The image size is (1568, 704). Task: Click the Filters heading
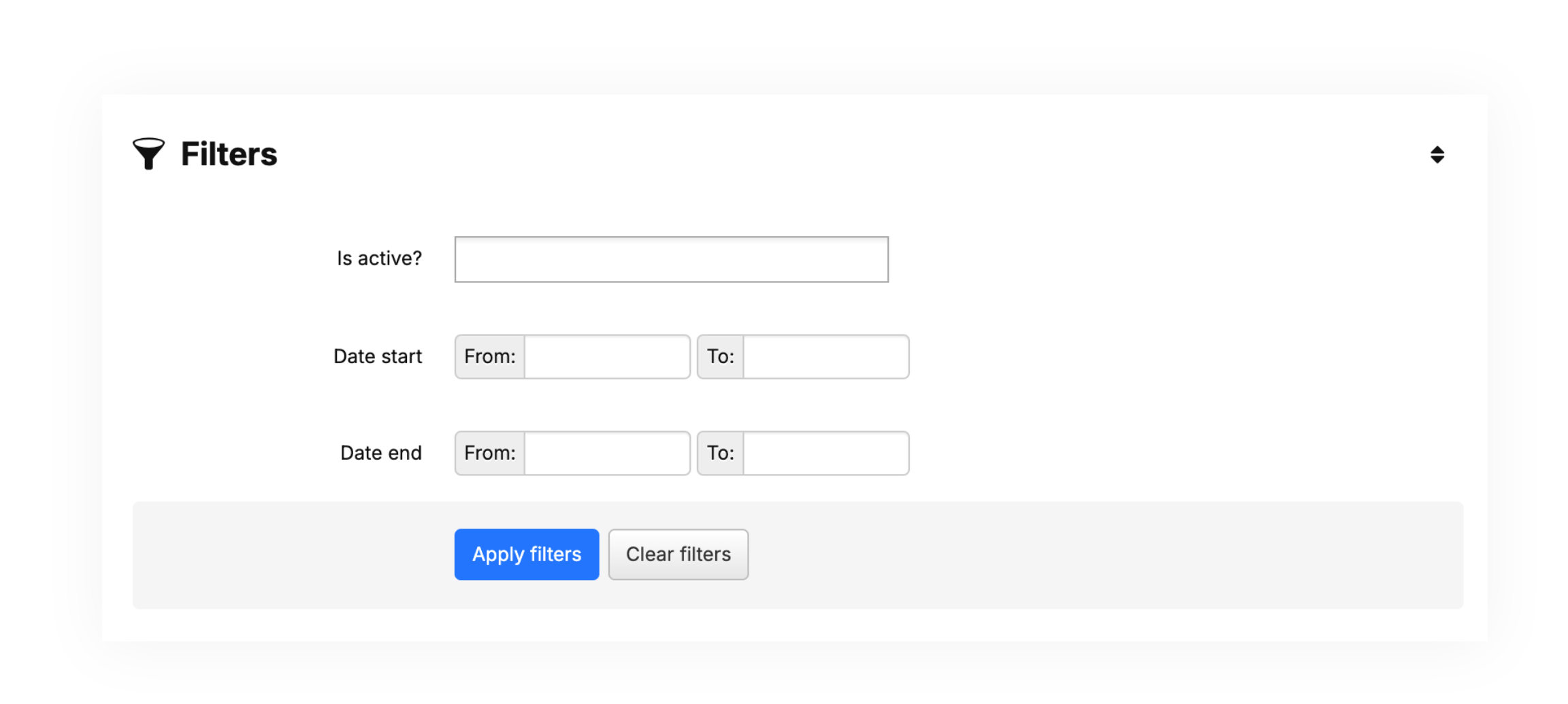click(x=228, y=154)
